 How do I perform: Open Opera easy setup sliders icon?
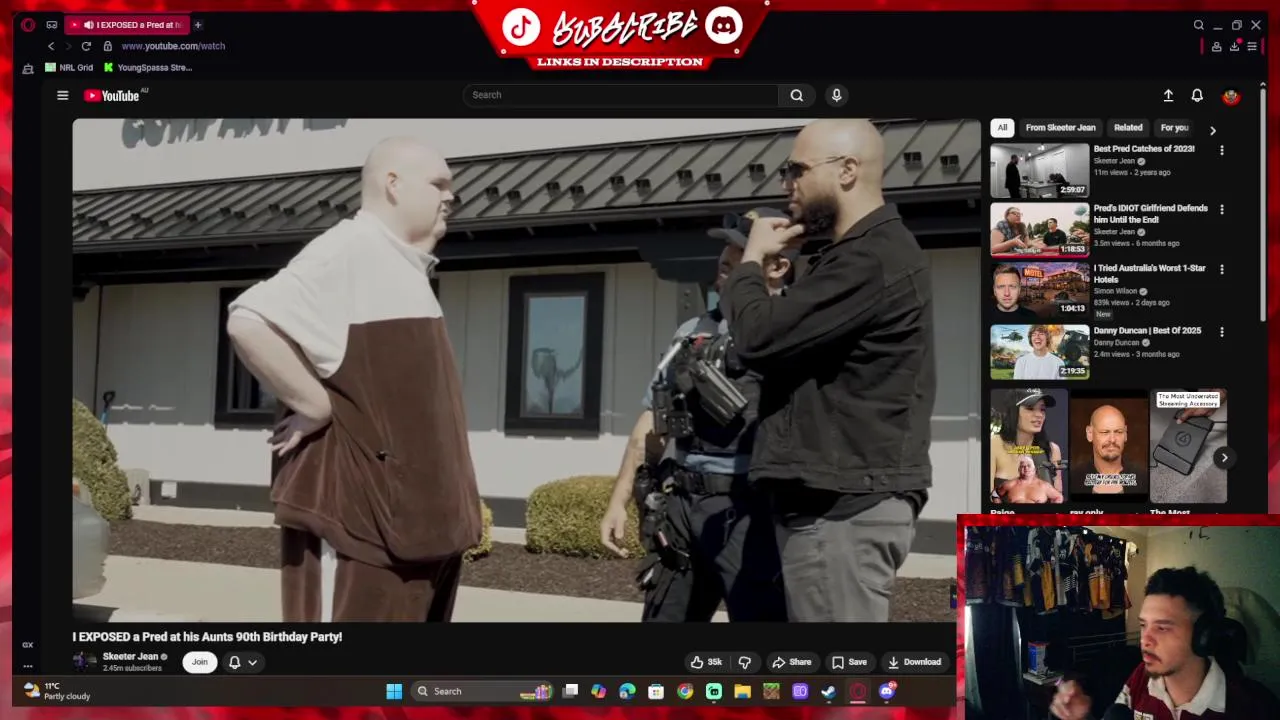click(x=1252, y=46)
